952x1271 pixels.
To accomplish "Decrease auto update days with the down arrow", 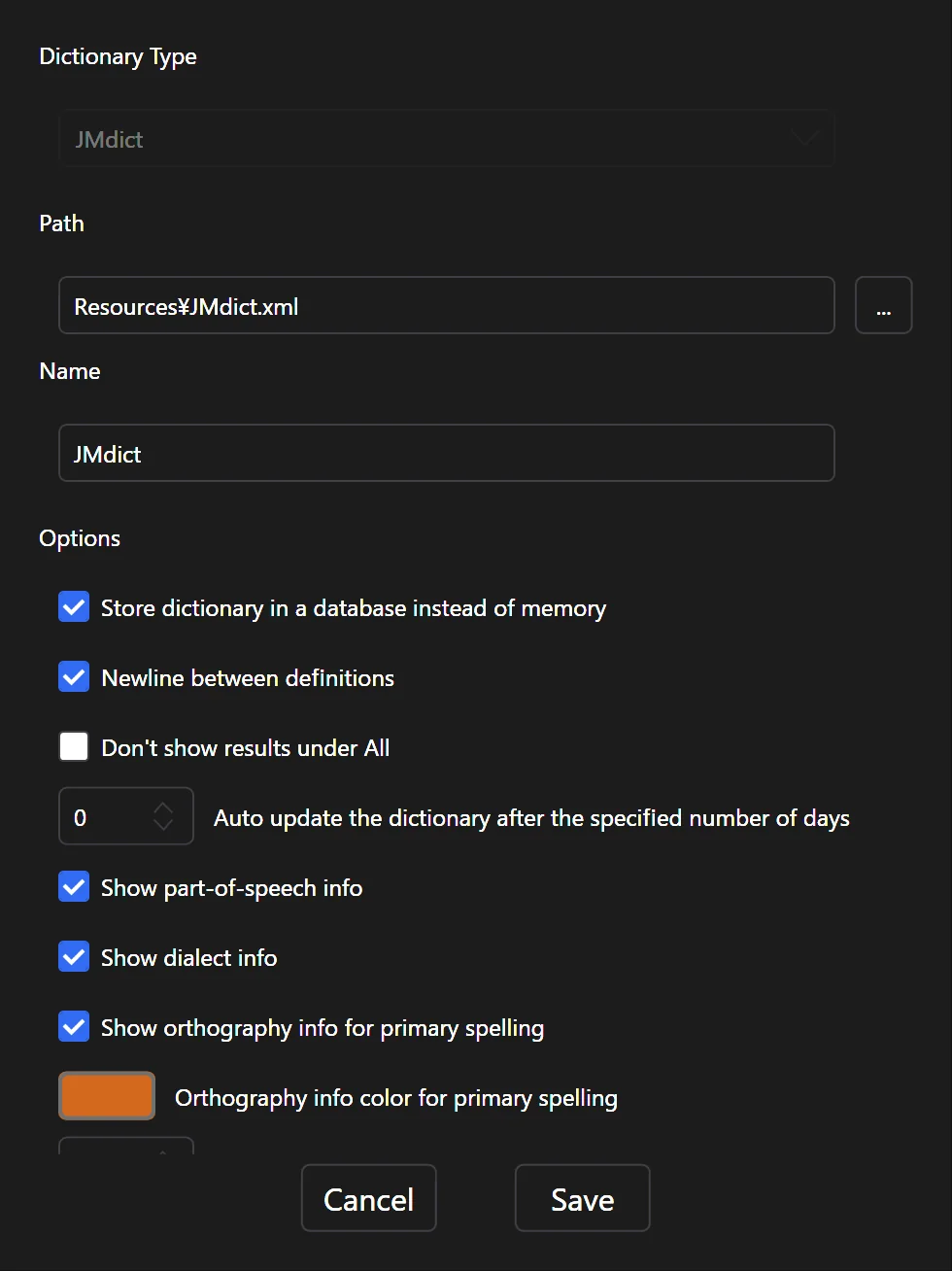I will 163,825.
